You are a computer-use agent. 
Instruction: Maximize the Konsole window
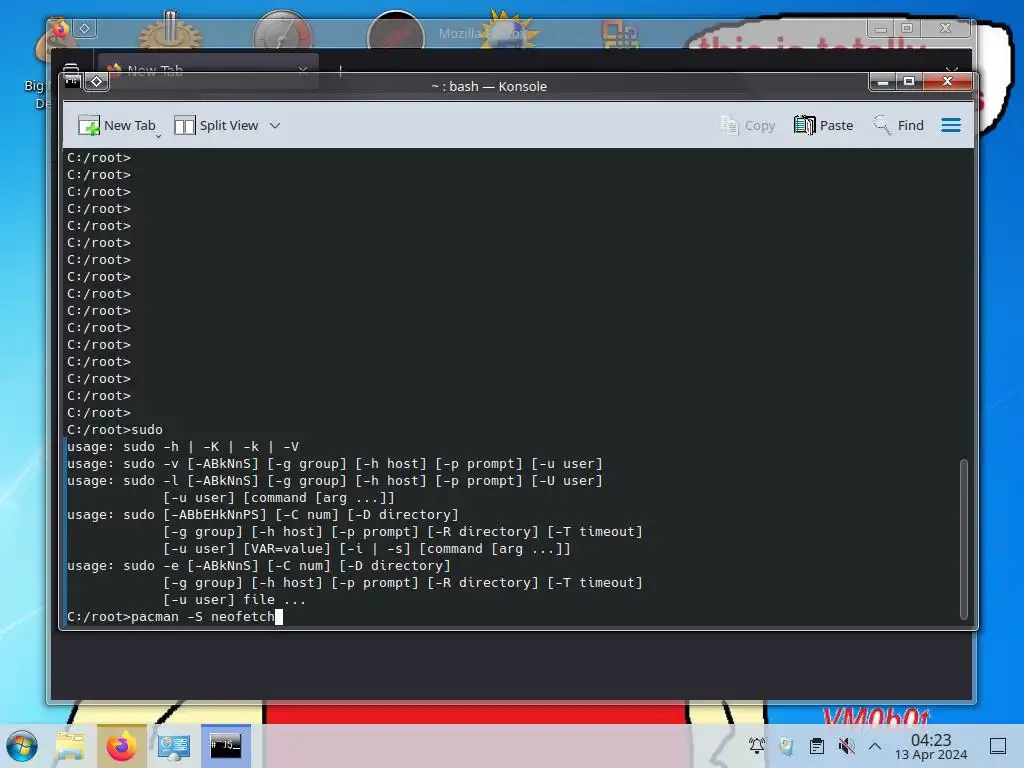[x=908, y=82]
